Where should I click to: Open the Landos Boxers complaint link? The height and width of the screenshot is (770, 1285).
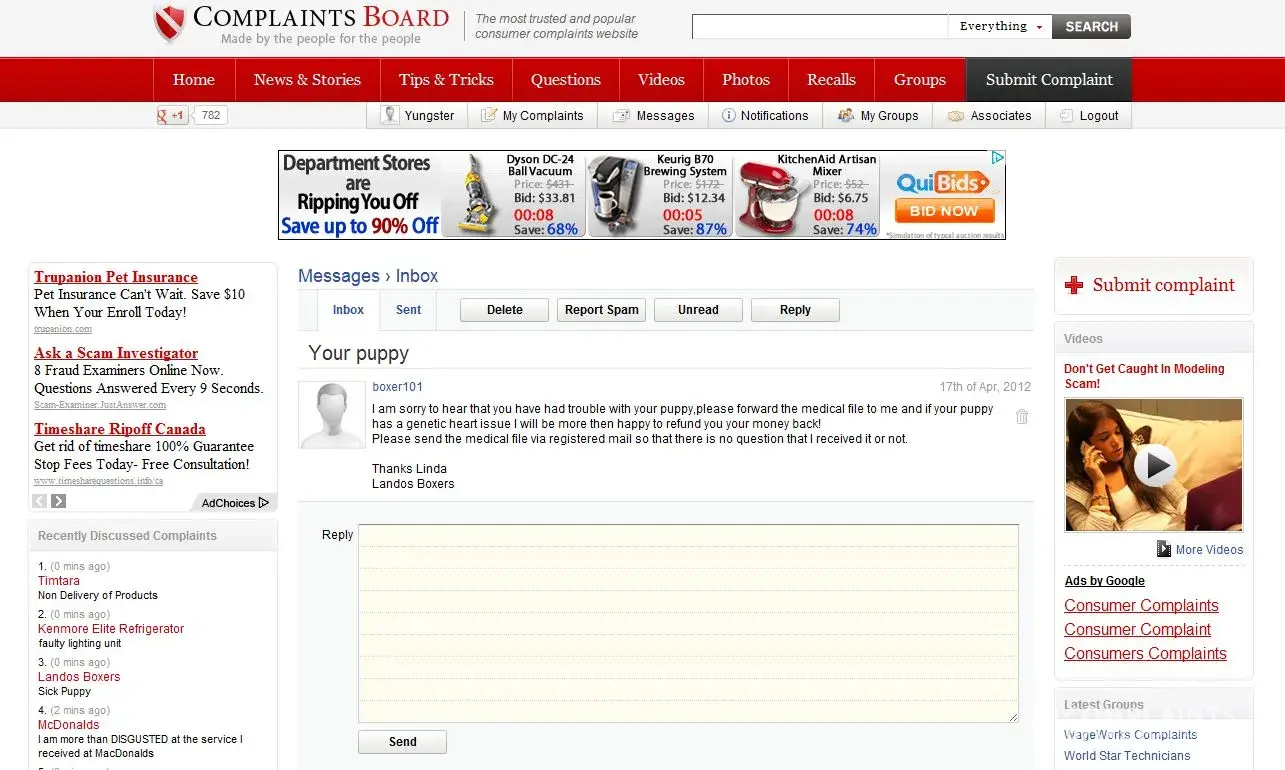(x=79, y=677)
